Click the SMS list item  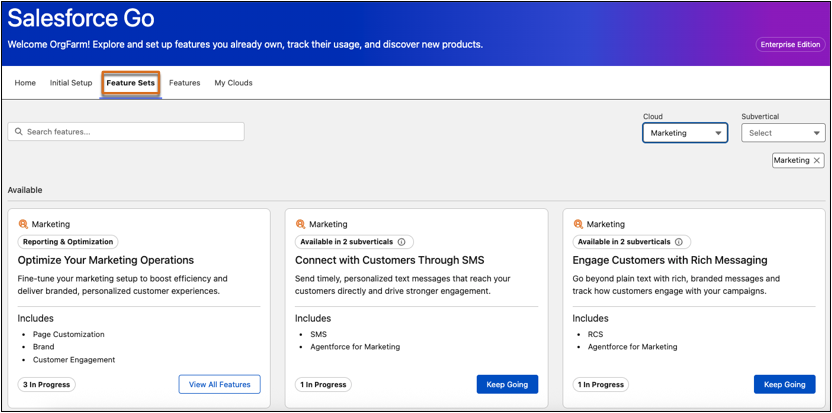pyautogui.click(x=319, y=334)
